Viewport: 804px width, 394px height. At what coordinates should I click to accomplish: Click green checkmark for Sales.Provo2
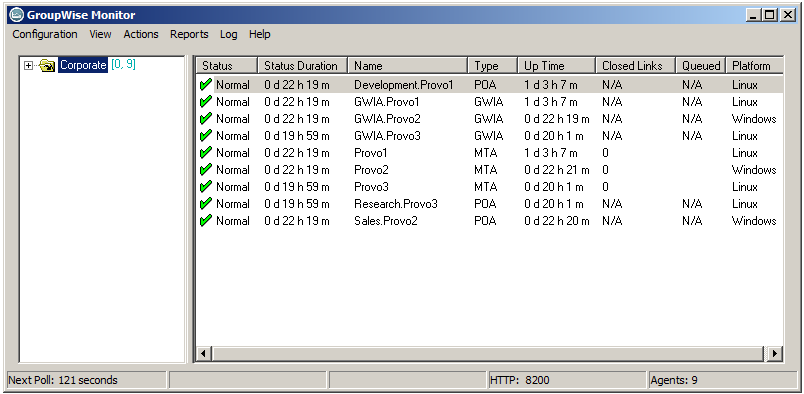pyautogui.click(x=206, y=221)
